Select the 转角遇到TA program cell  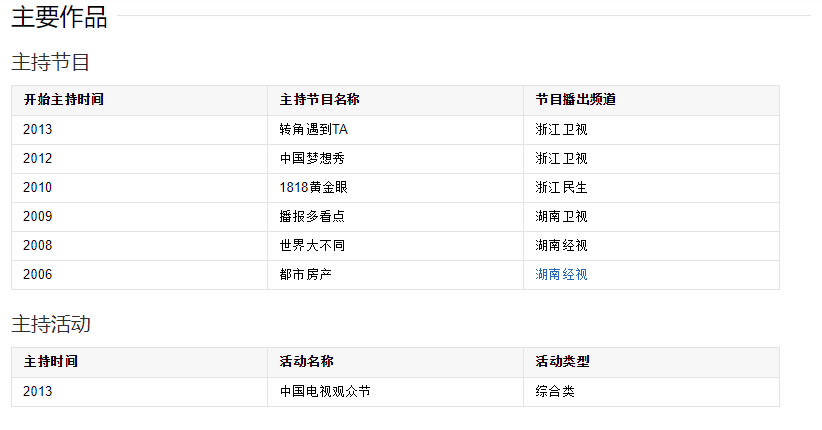314,130
